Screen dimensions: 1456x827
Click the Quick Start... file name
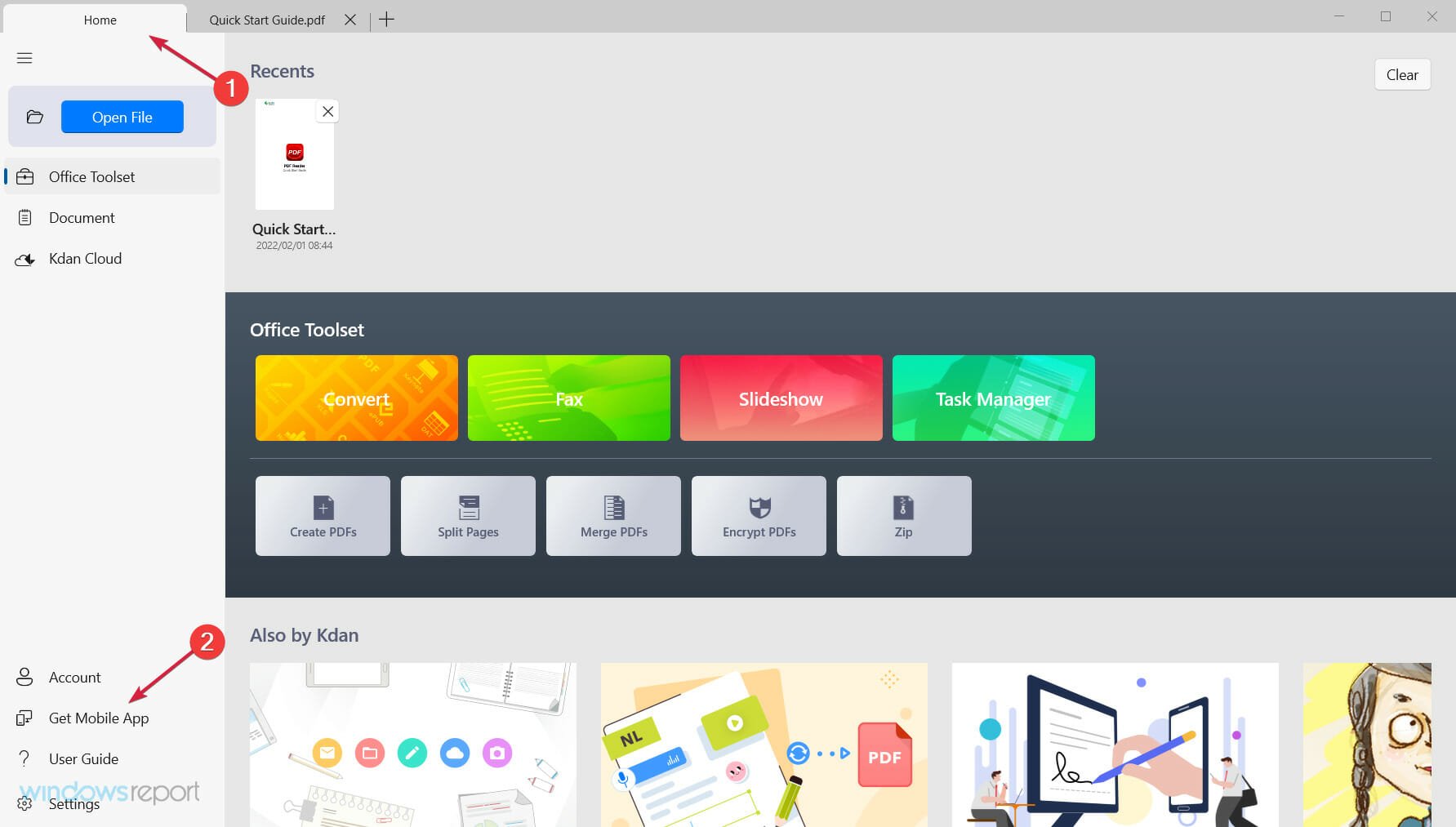click(294, 229)
